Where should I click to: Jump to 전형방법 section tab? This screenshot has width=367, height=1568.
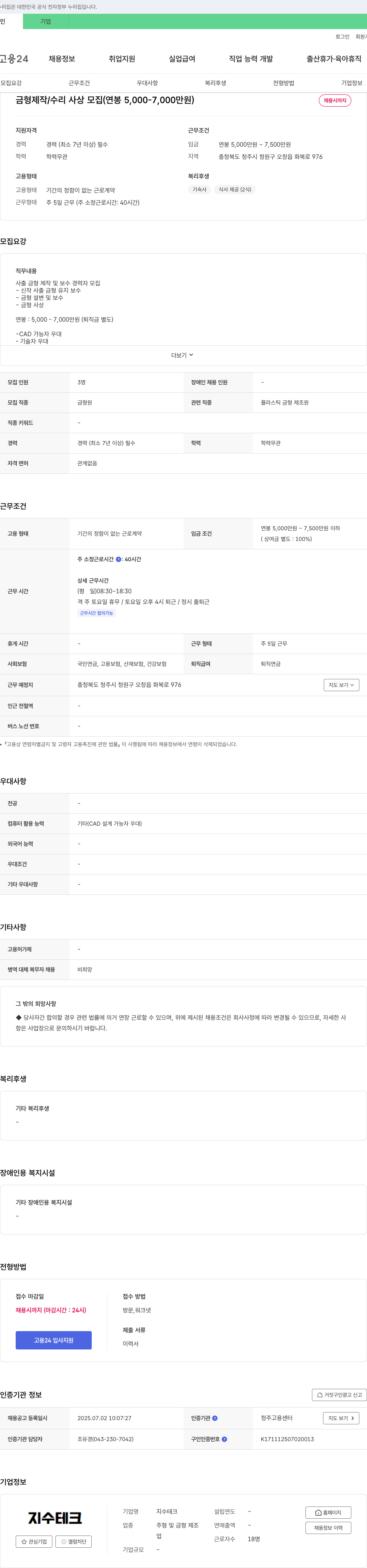click(284, 83)
